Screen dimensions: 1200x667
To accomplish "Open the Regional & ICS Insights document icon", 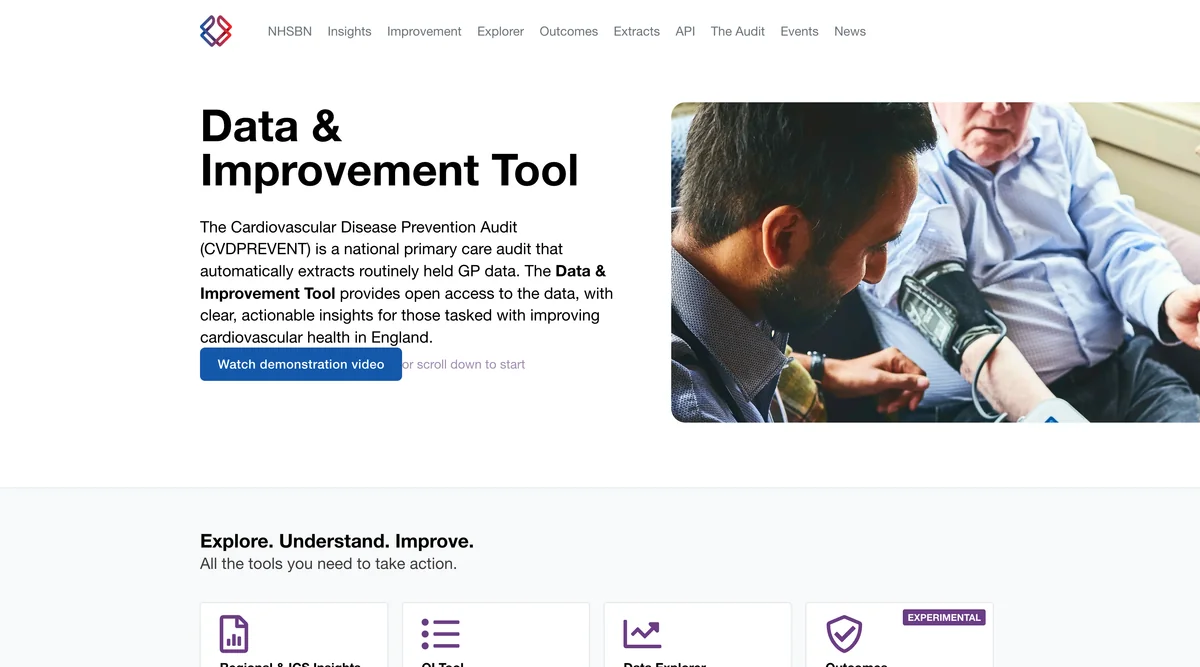I will (x=234, y=634).
